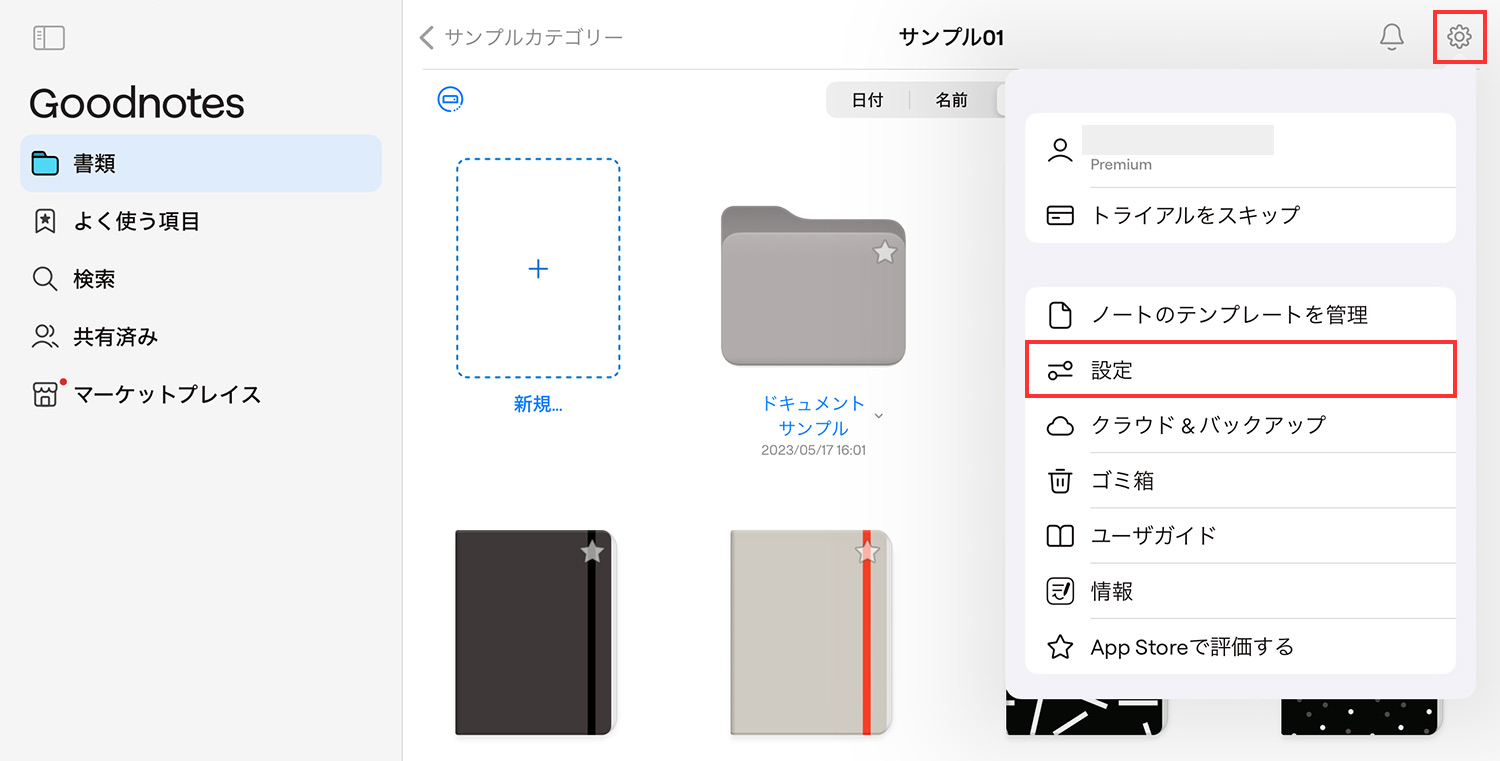Open 書類 in the sidebar
Viewport: 1500px width, 761px height.
pyautogui.click(x=201, y=163)
